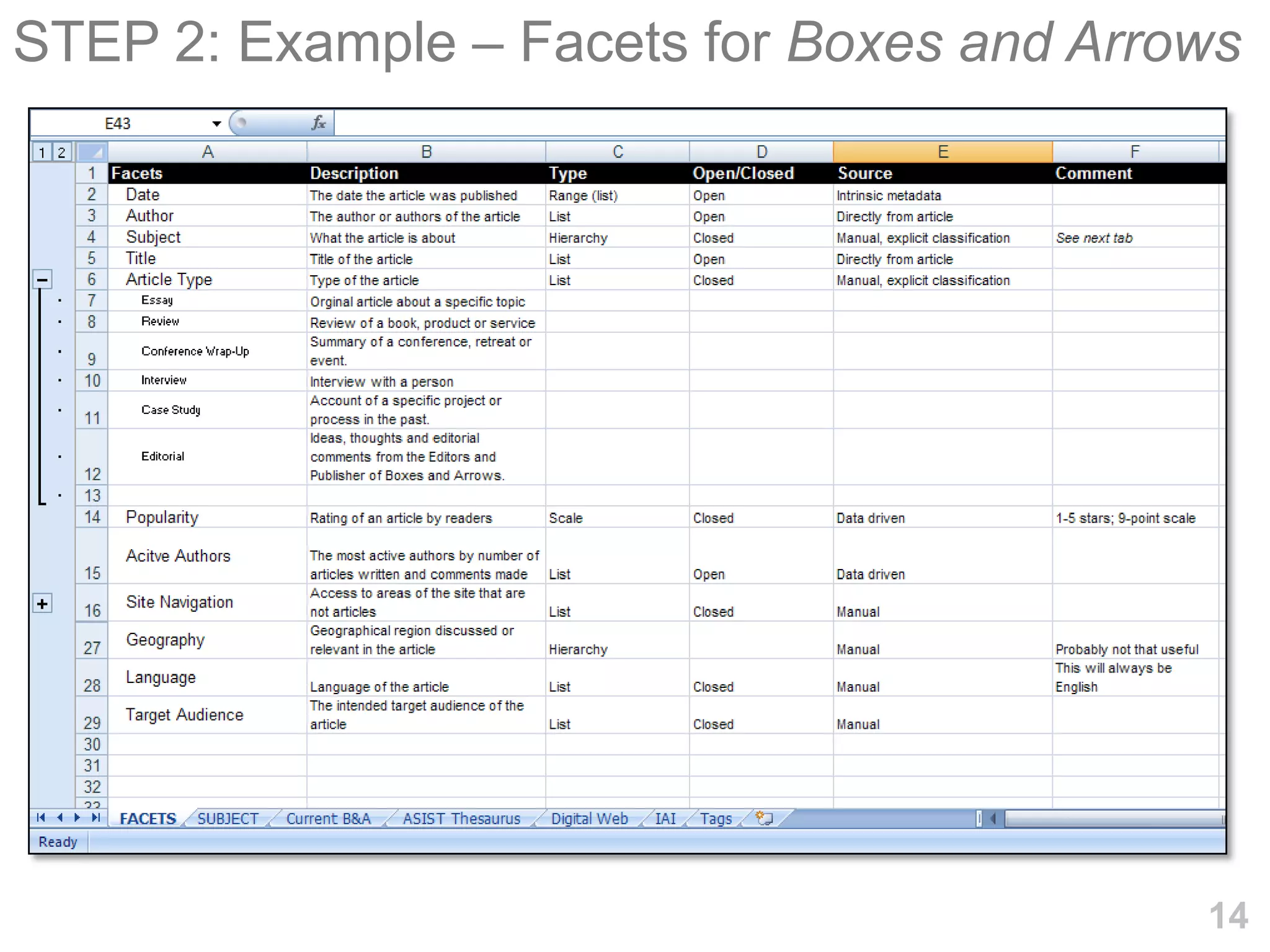Switch to the FACETS sheet tab
The image size is (1270, 952).
tap(148, 819)
